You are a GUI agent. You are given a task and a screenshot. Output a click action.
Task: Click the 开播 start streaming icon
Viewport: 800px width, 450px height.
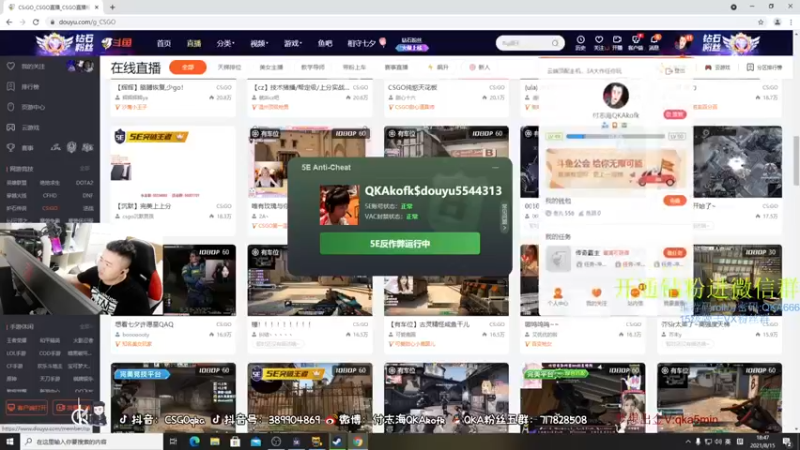click(x=617, y=42)
